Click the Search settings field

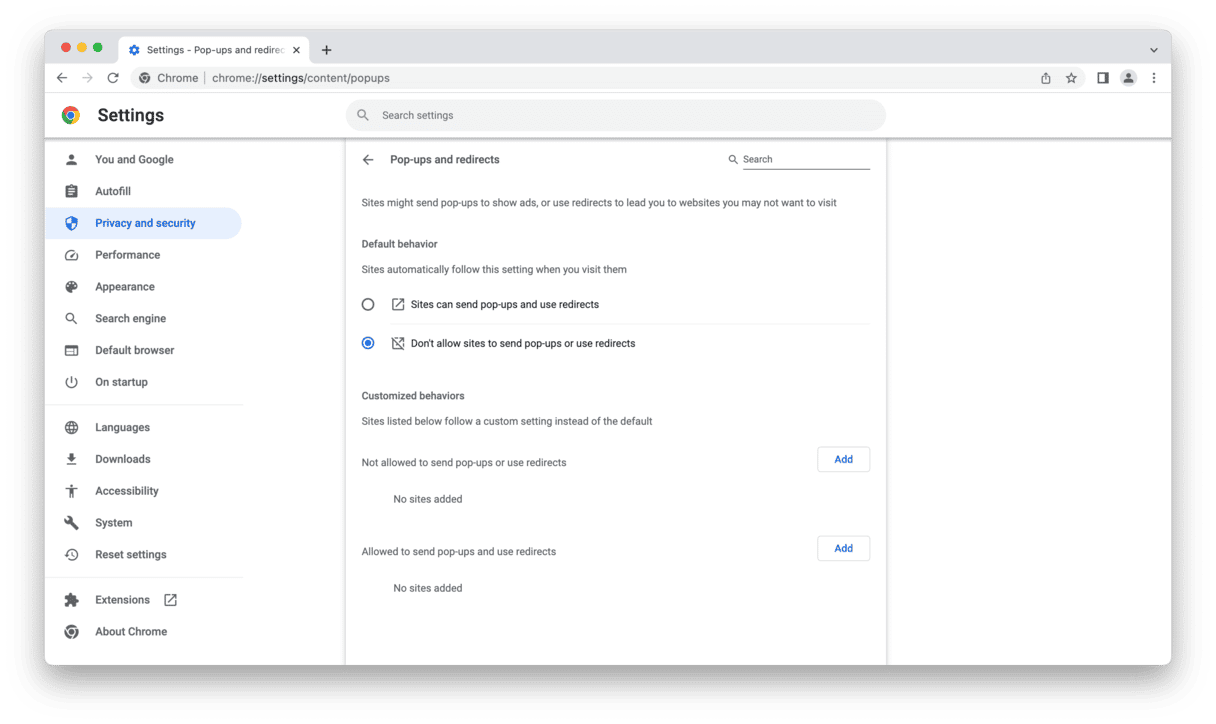click(x=615, y=116)
